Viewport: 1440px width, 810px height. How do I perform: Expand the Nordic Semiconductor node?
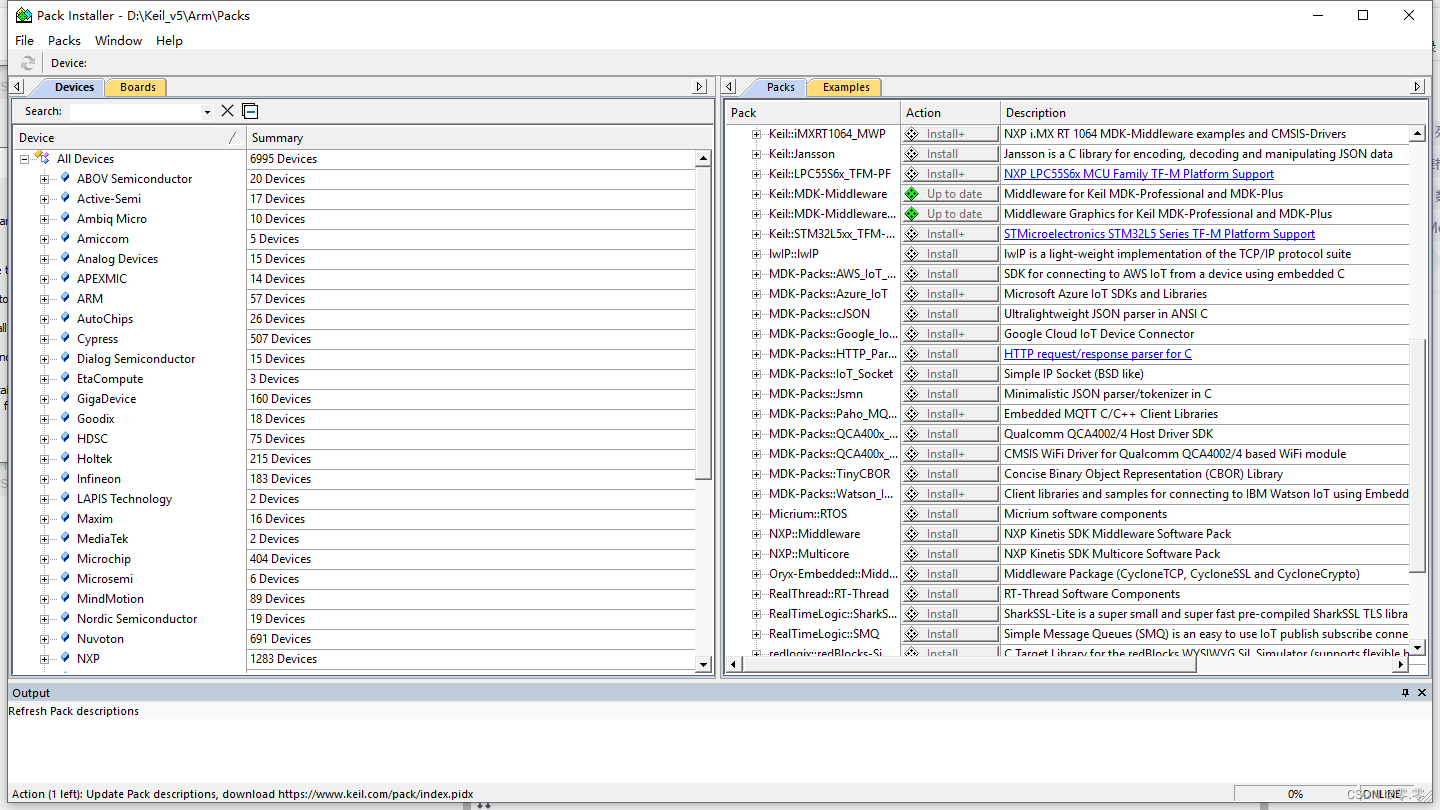[44, 619]
